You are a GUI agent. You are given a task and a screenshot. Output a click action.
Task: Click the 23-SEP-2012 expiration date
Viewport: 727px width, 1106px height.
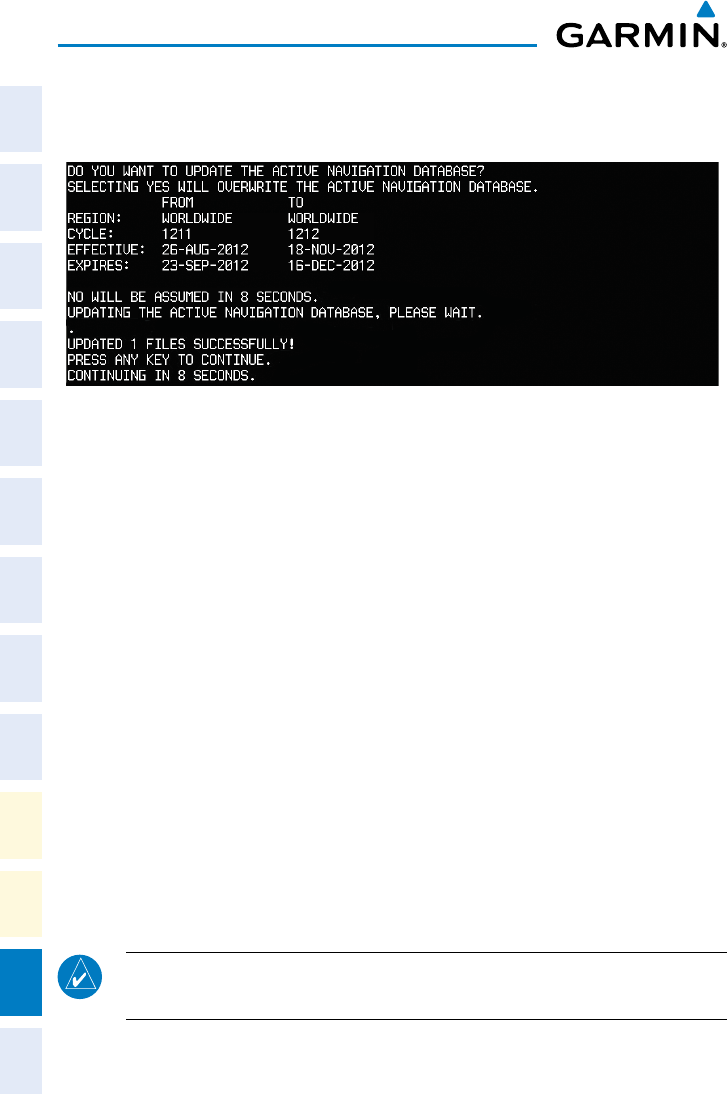205,266
